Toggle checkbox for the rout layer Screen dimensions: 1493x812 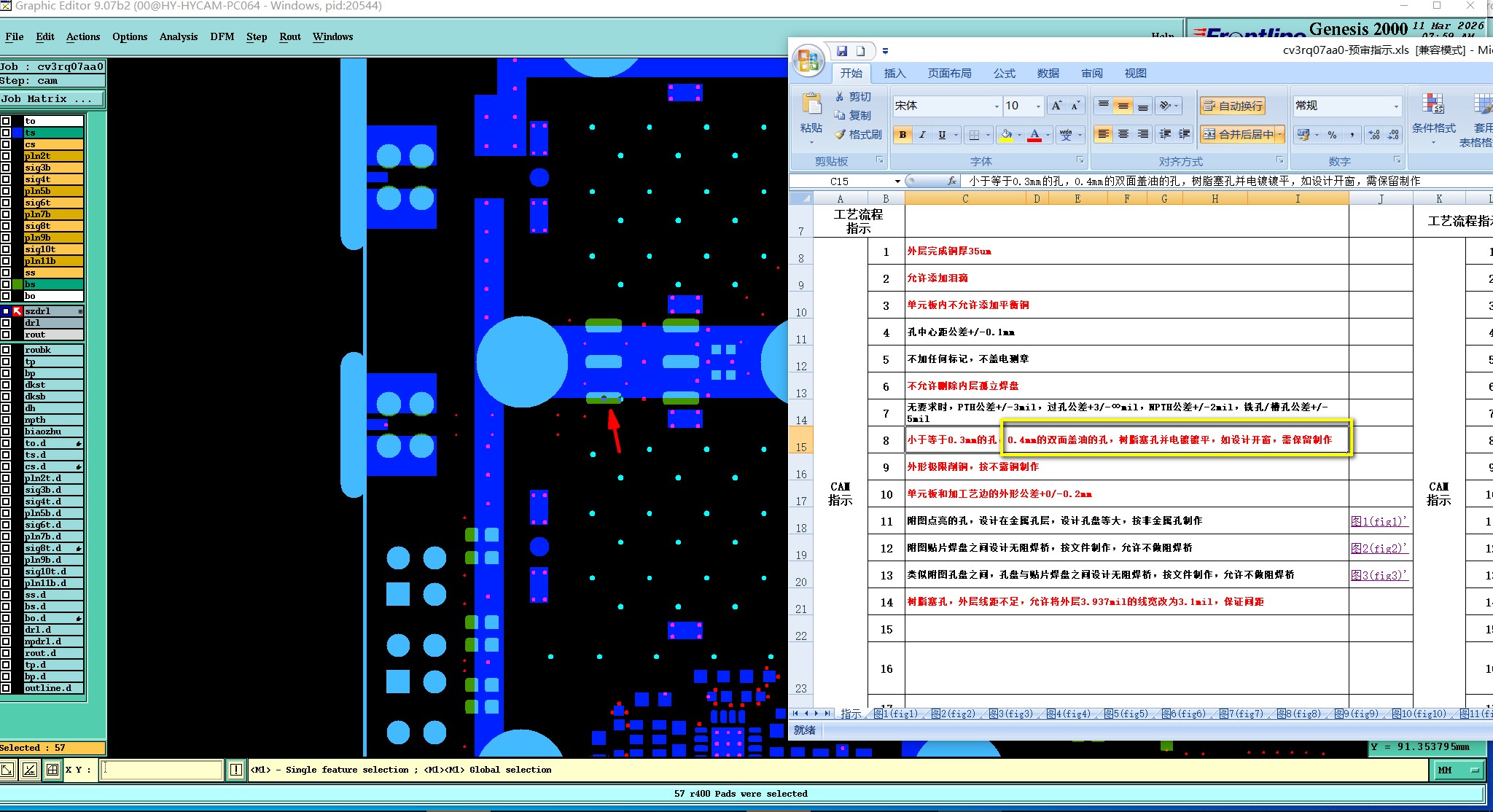tap(6, 335)
